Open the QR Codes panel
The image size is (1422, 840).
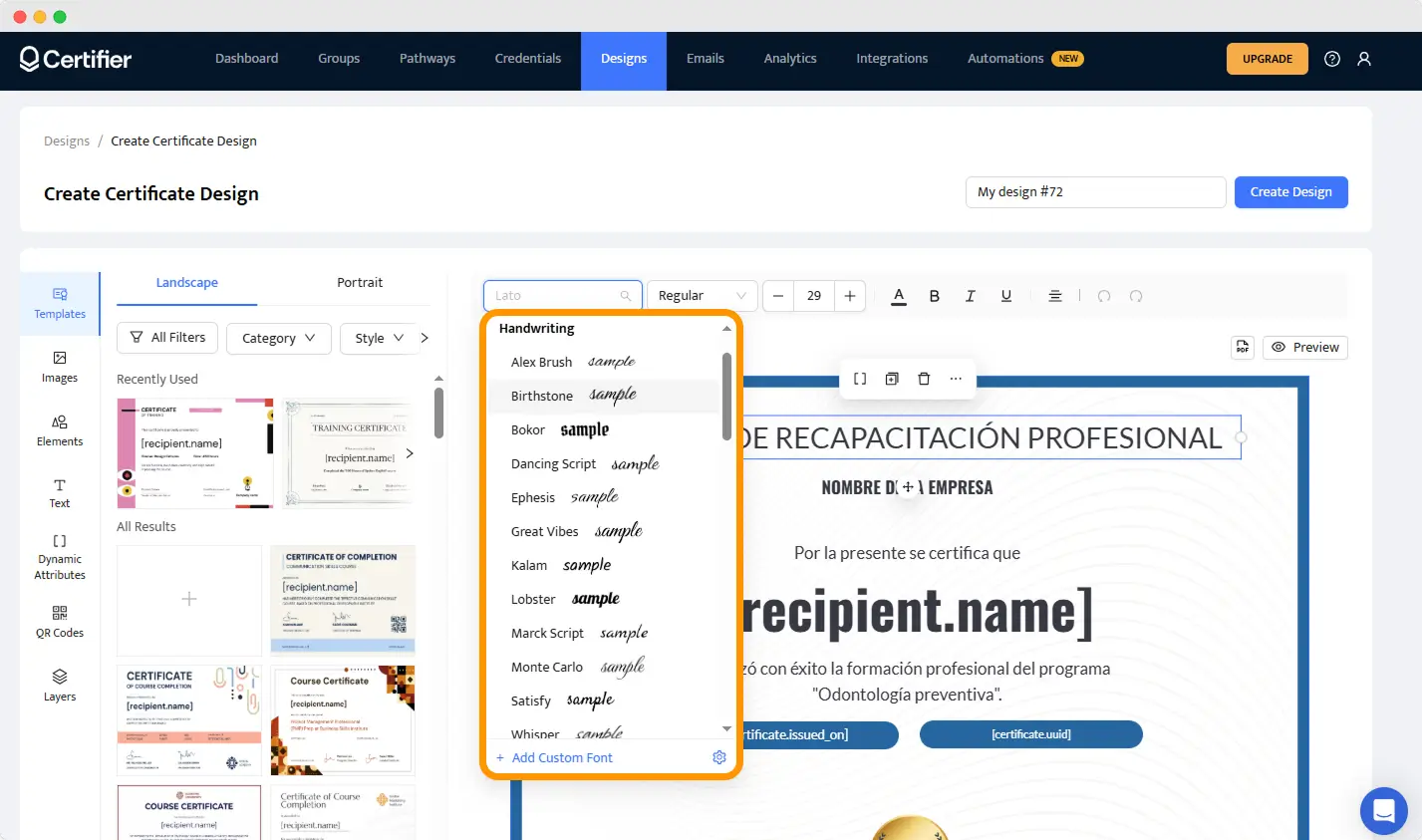click(x=59, y=621)
